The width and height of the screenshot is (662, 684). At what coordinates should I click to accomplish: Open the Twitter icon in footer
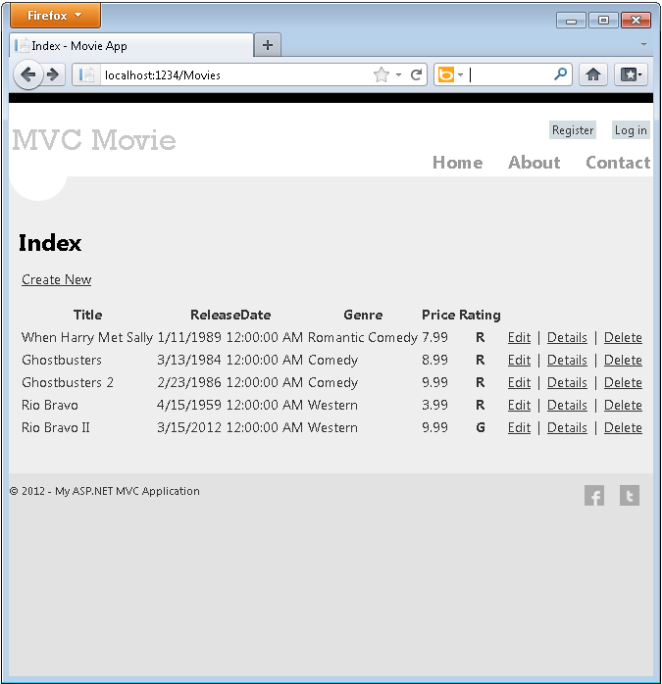pyautogui.click(x=629, y=496)
